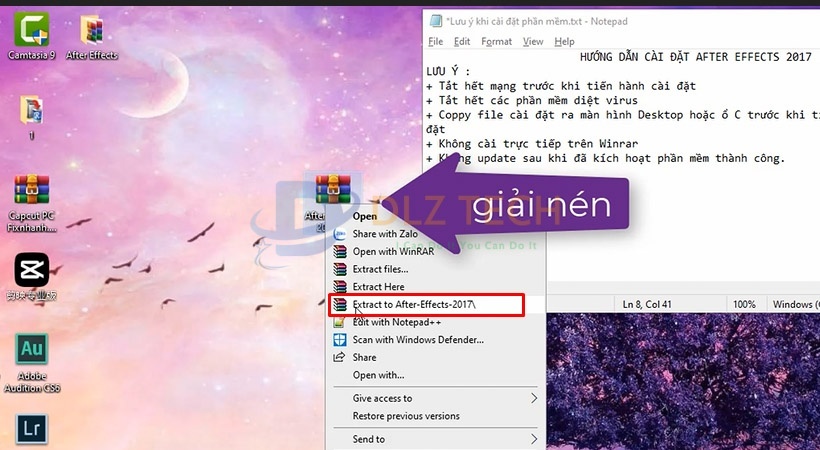The width and height of the screenshot is (820, 450).
Task: Open Notepad View menu
Action: point(533,41)
